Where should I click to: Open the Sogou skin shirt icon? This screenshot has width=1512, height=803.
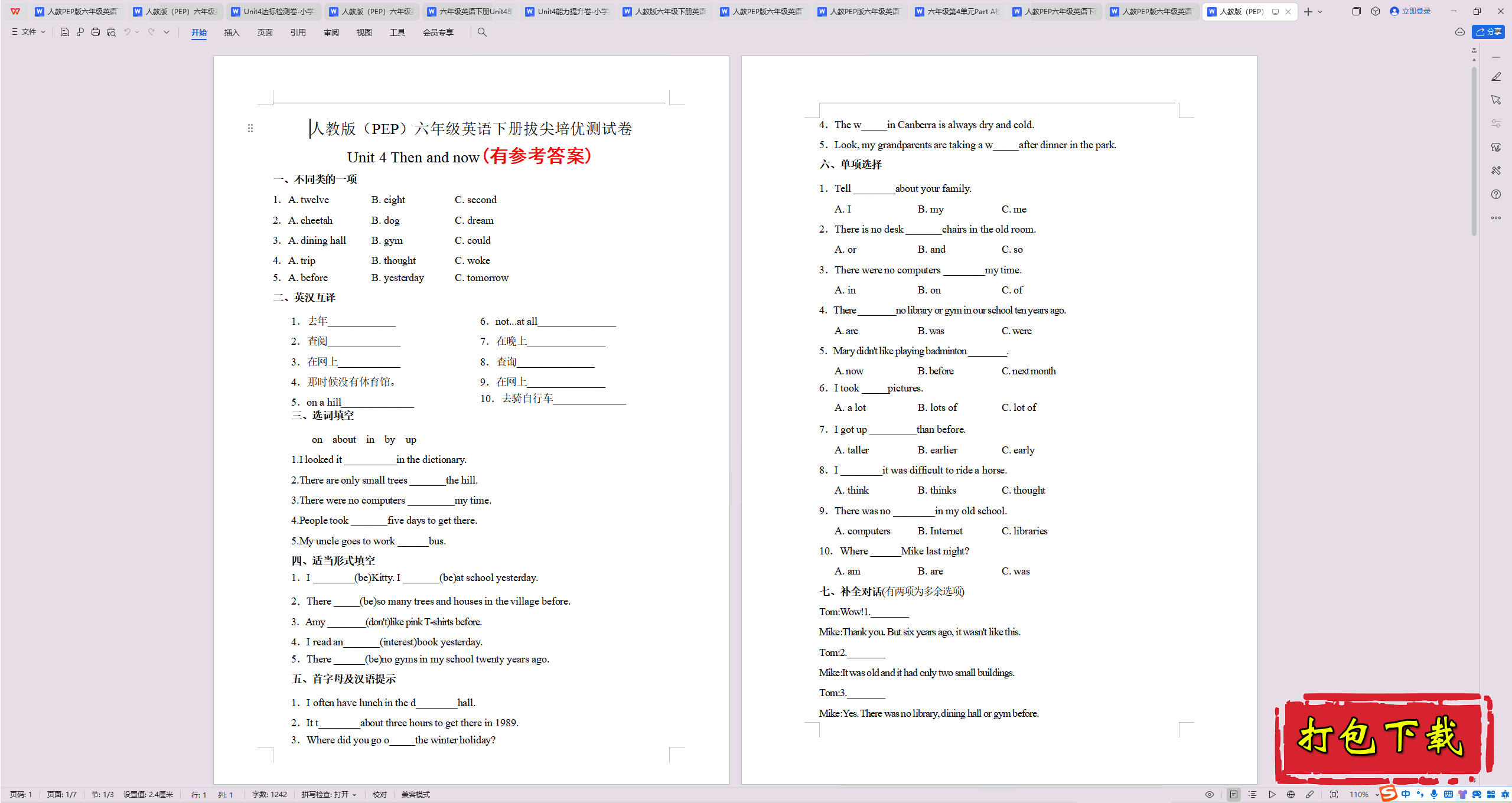tap(1462, 795)
